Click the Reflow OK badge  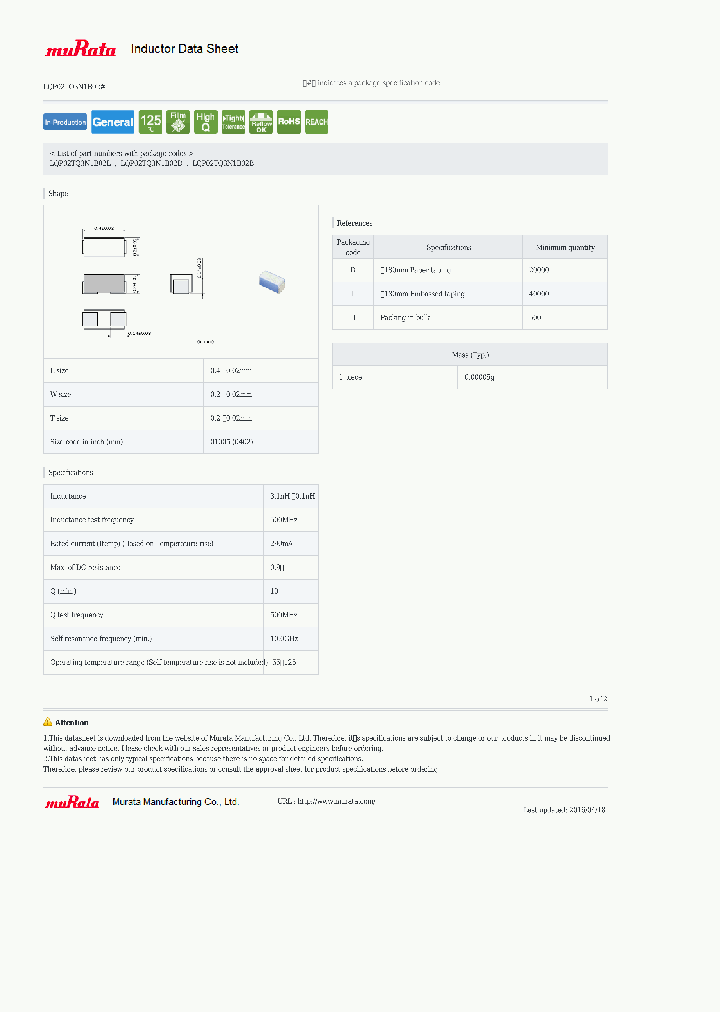(x=261, y=122)
